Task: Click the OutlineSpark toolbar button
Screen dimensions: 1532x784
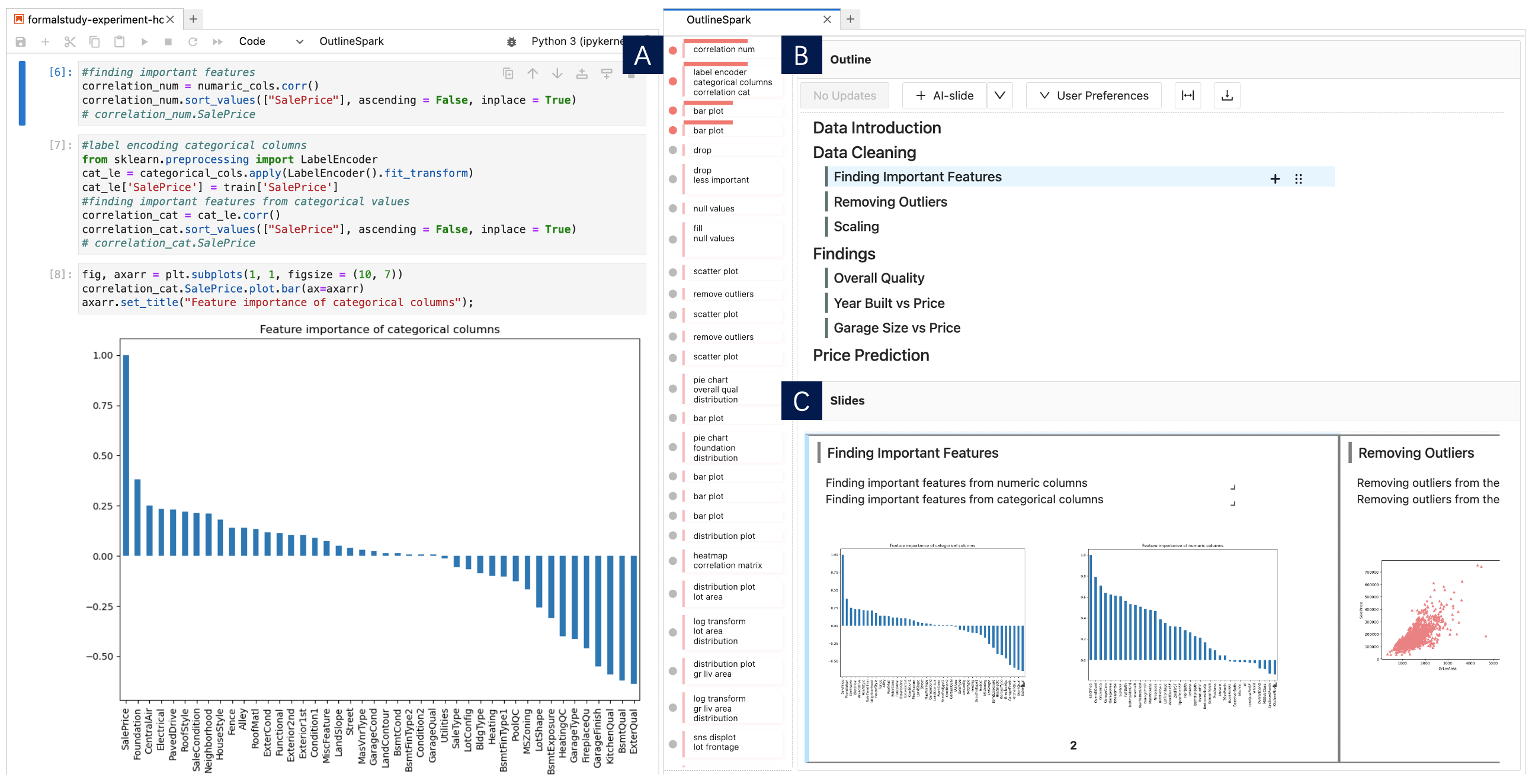Action: click(351, 41)
